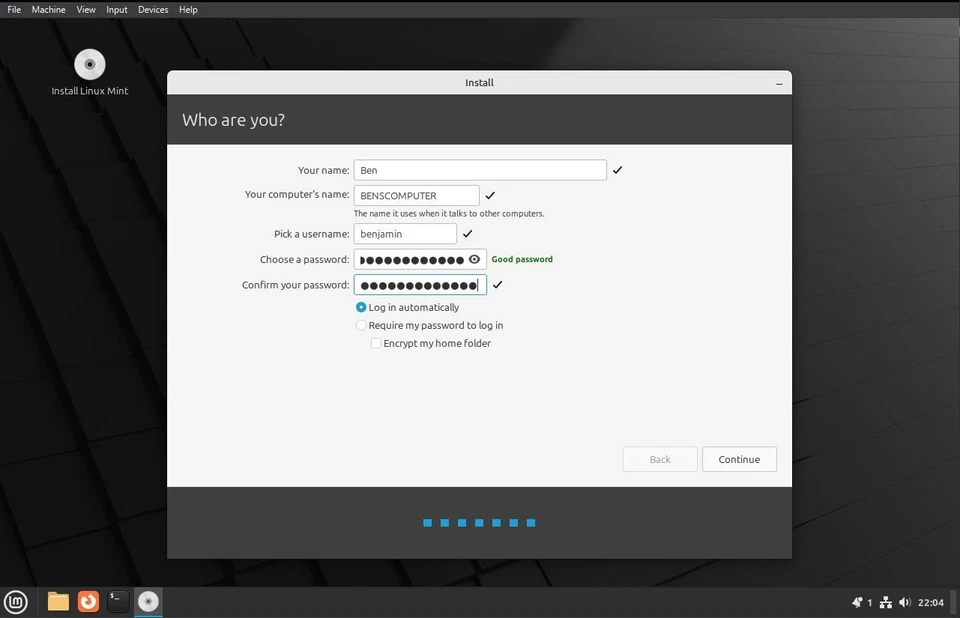
Task: Open the Input menu
Action: pyautogui.click(x=116, y=9)
